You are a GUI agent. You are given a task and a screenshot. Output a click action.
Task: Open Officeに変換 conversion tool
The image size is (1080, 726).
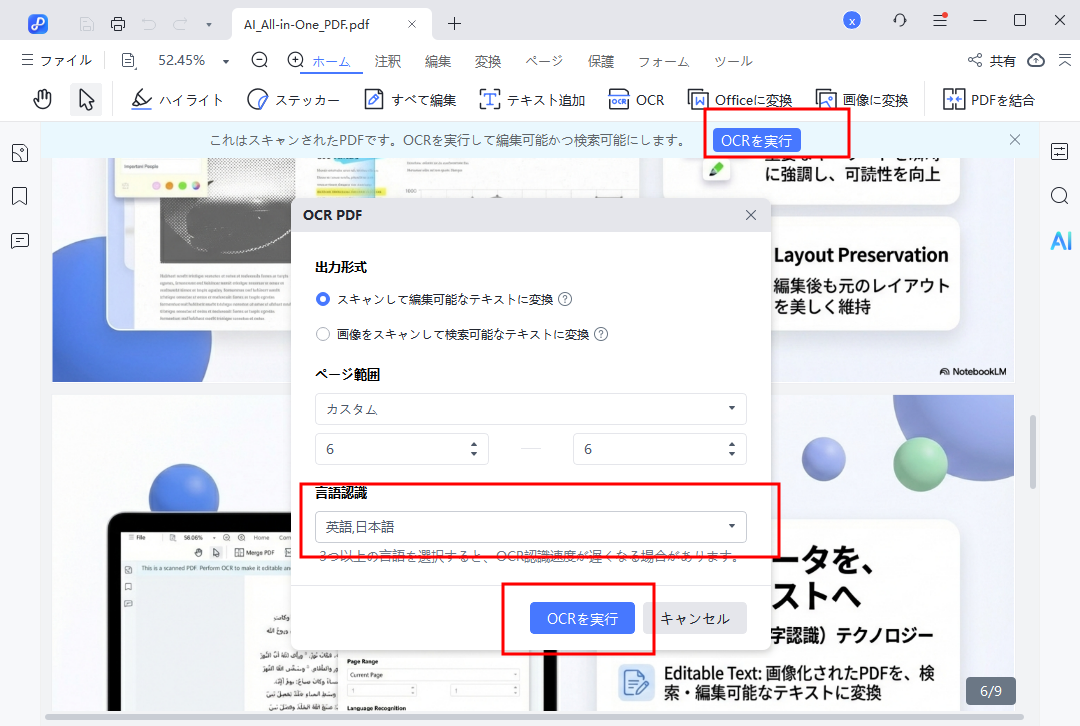(x=740, y=99)
